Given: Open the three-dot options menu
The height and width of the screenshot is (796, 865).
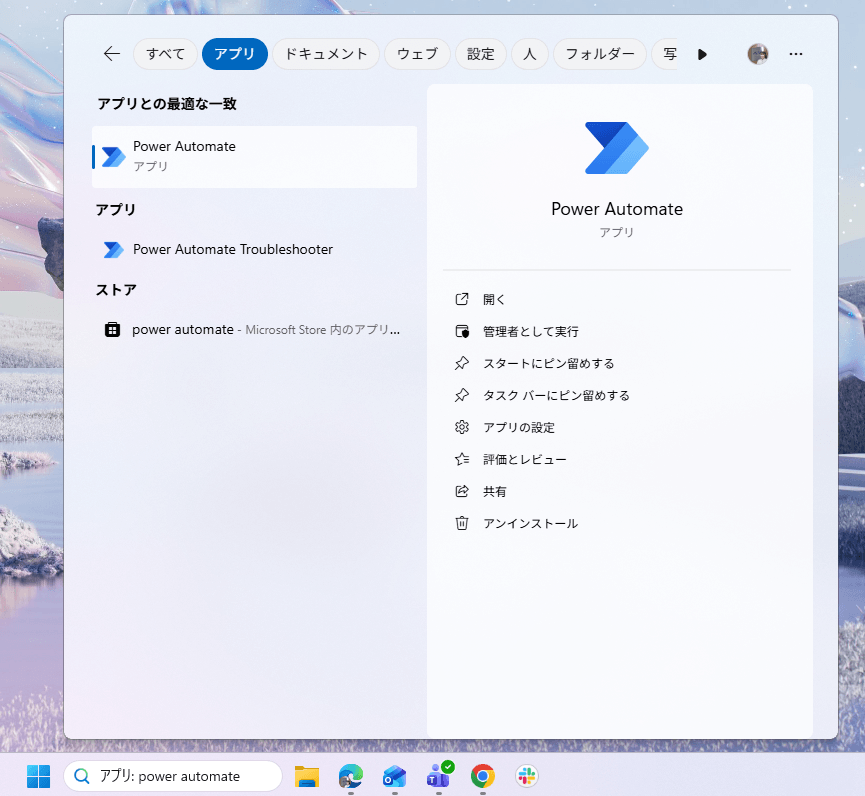Looking at the screenshot, I should coord(795,54).
